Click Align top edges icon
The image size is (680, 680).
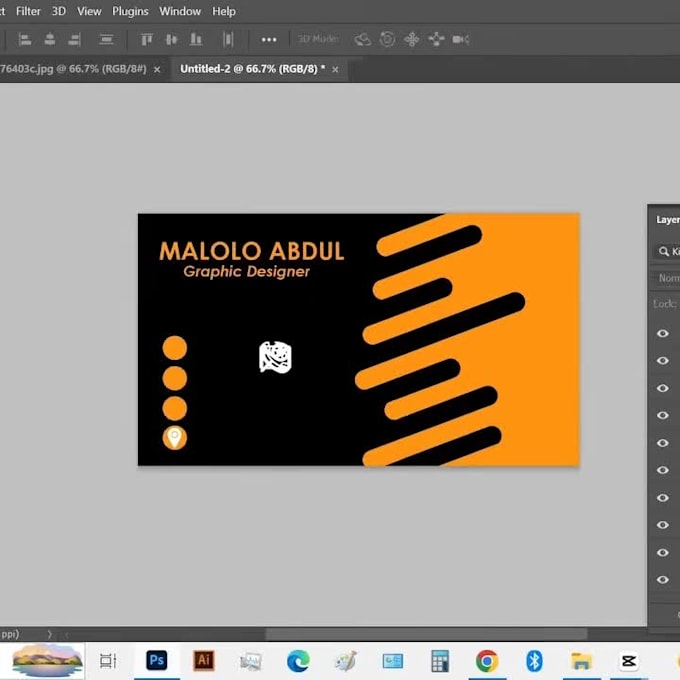click(147, 40)
